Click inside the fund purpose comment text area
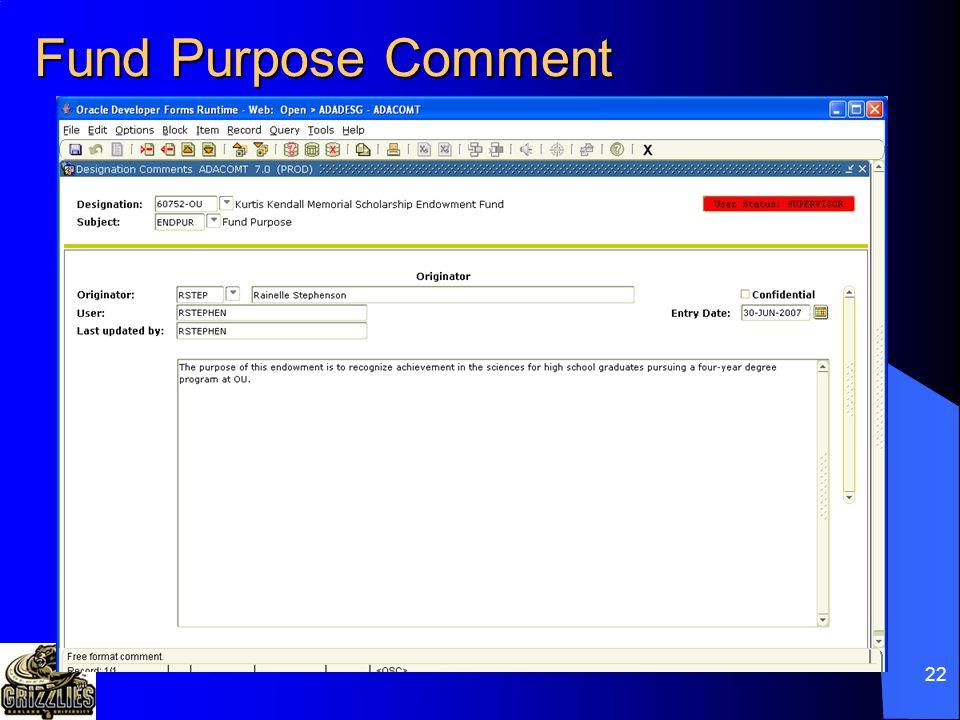 pos(497,493)
